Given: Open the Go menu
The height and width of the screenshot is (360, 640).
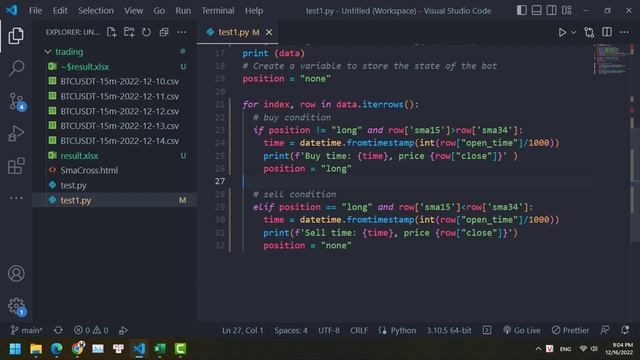Looking at the screenshot, I should click(159, 11).
